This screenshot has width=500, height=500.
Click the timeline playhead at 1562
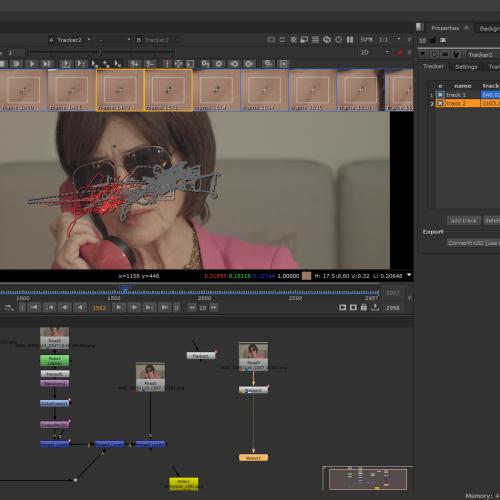pyautogui.click(x=125, y=288)
